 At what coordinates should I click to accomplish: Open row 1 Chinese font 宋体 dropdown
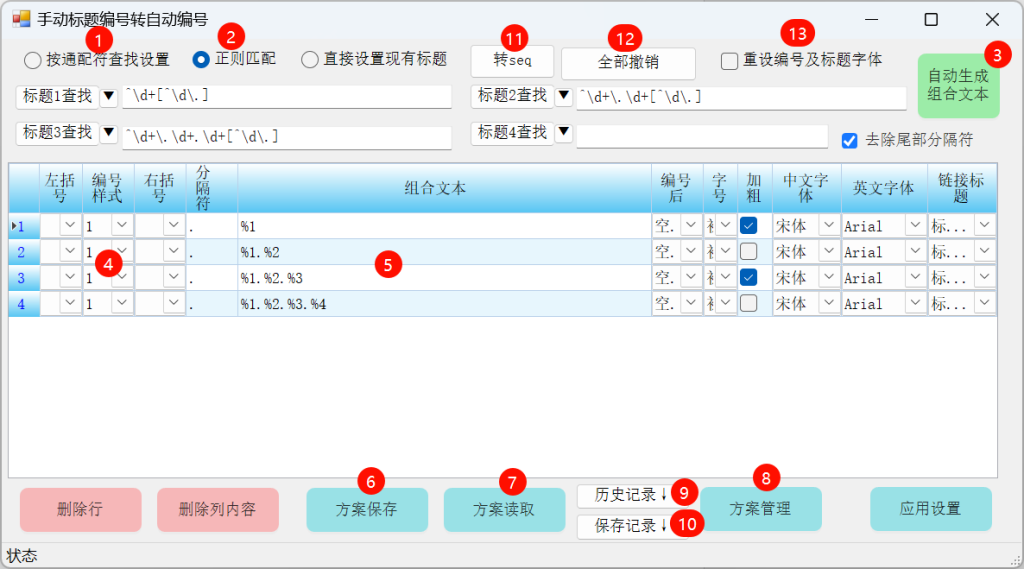829,226
